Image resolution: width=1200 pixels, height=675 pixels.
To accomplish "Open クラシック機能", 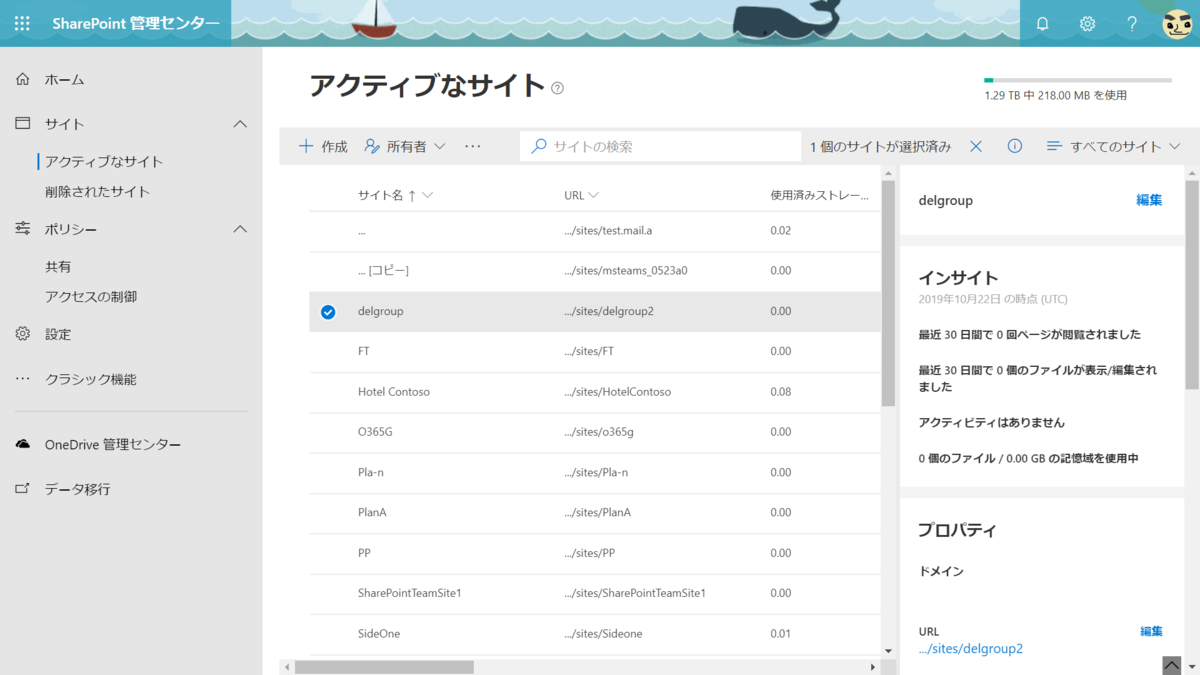I will pos(91,379).
